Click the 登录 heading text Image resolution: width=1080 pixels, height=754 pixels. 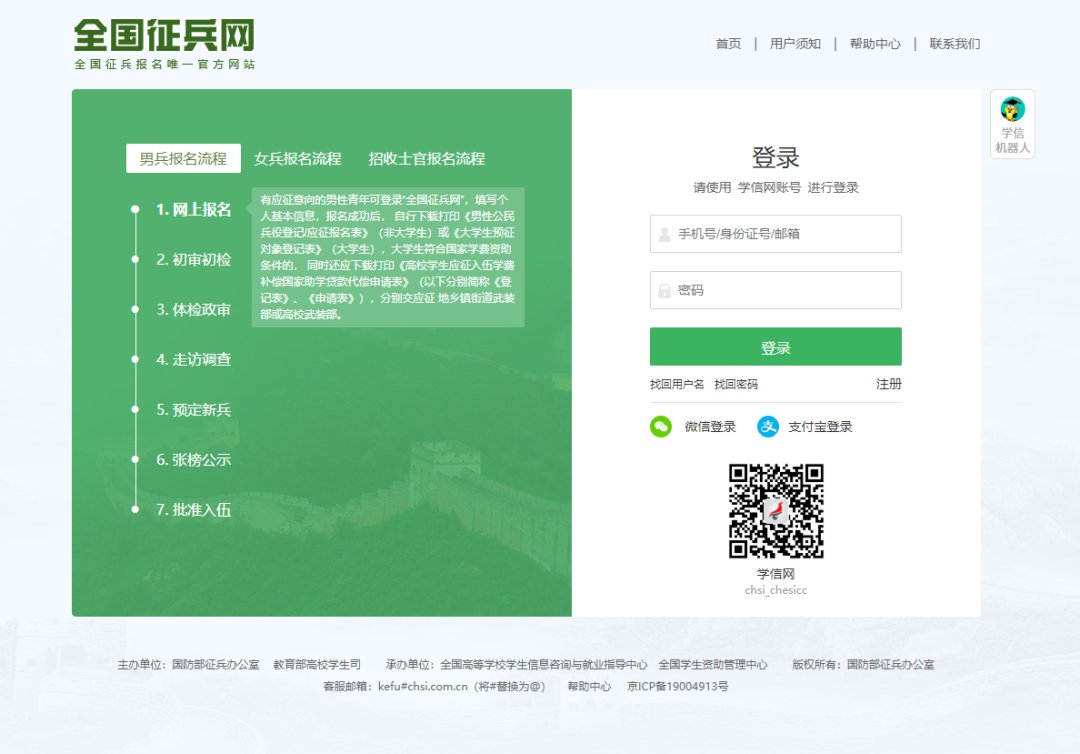point(776,158)
